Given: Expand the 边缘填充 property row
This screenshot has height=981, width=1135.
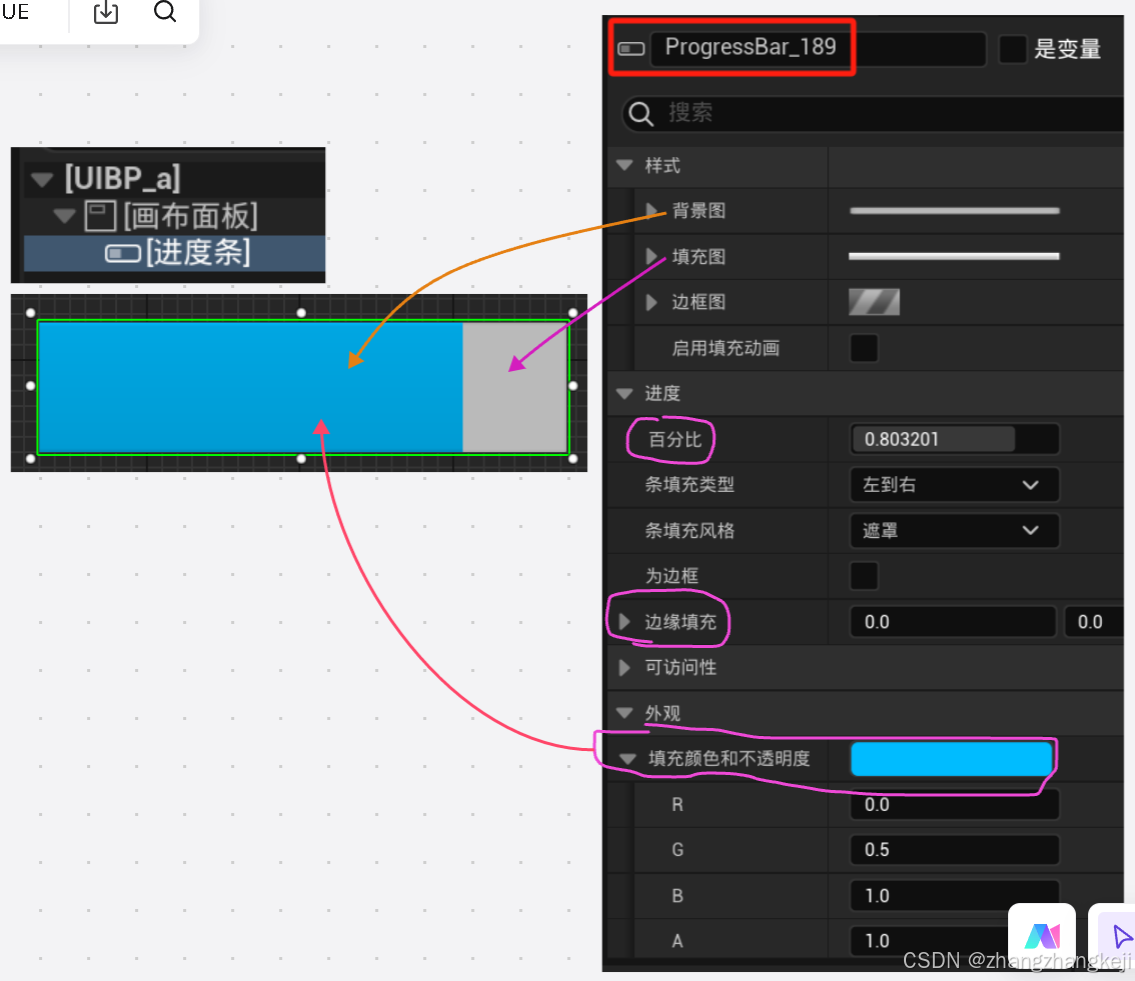Looking at the screenshot, I should tap(623, 621).
